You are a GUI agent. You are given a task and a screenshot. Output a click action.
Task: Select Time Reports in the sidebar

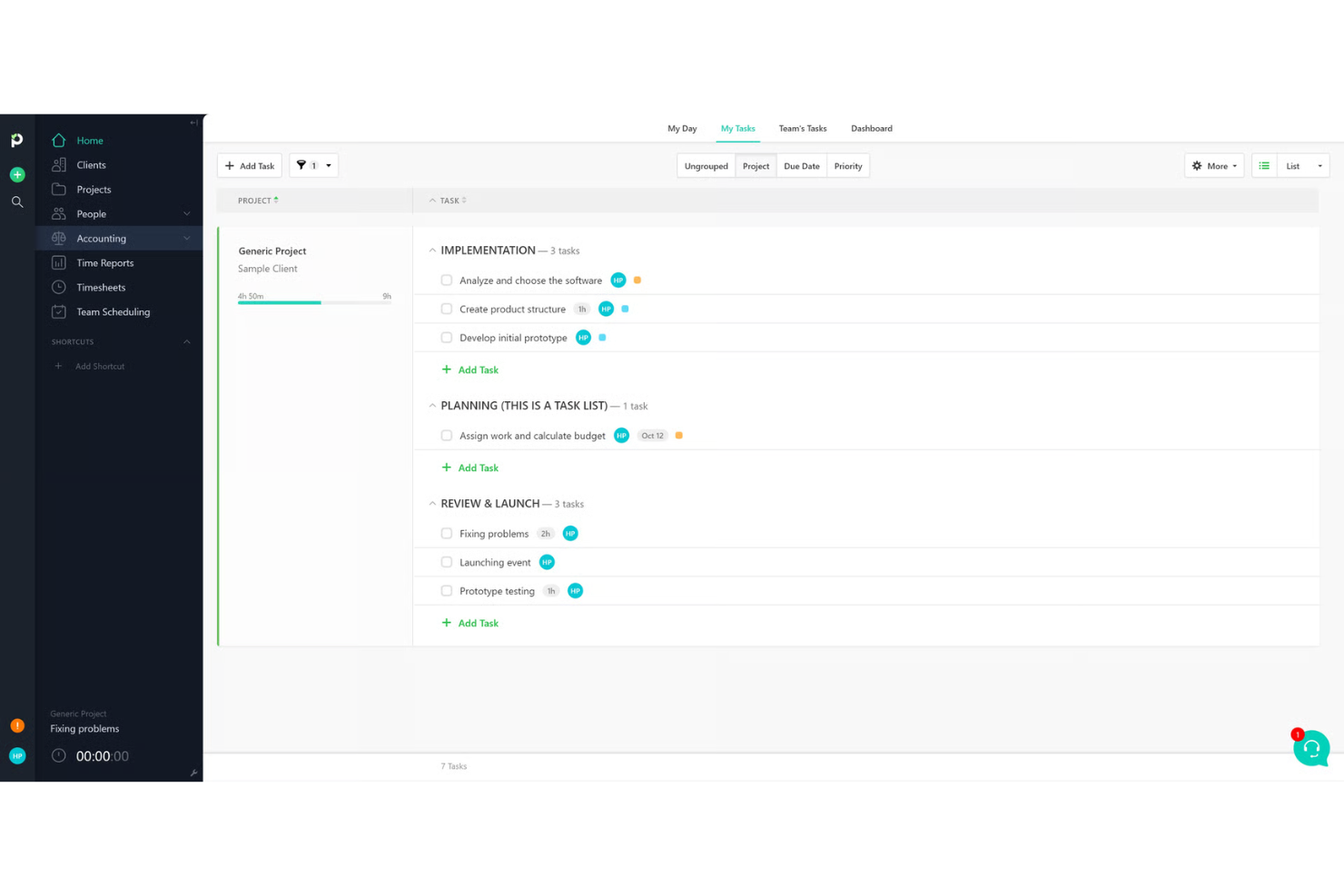[104, 262]
